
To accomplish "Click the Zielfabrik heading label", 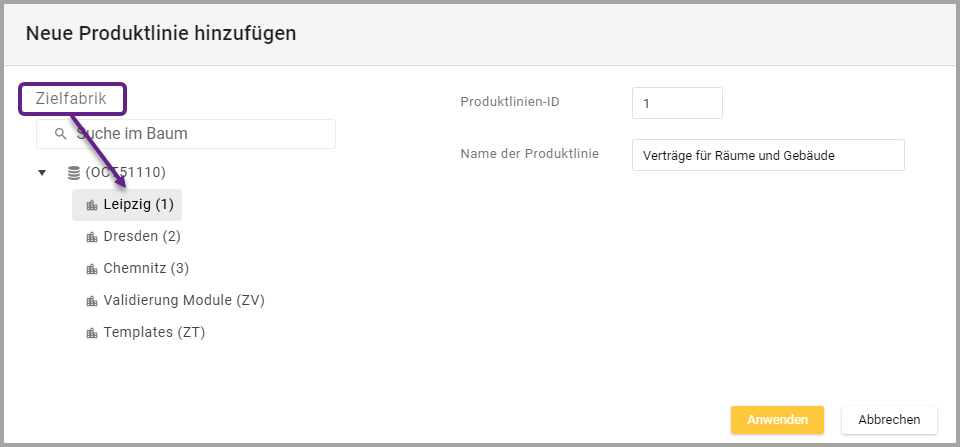I will [71, 98].
